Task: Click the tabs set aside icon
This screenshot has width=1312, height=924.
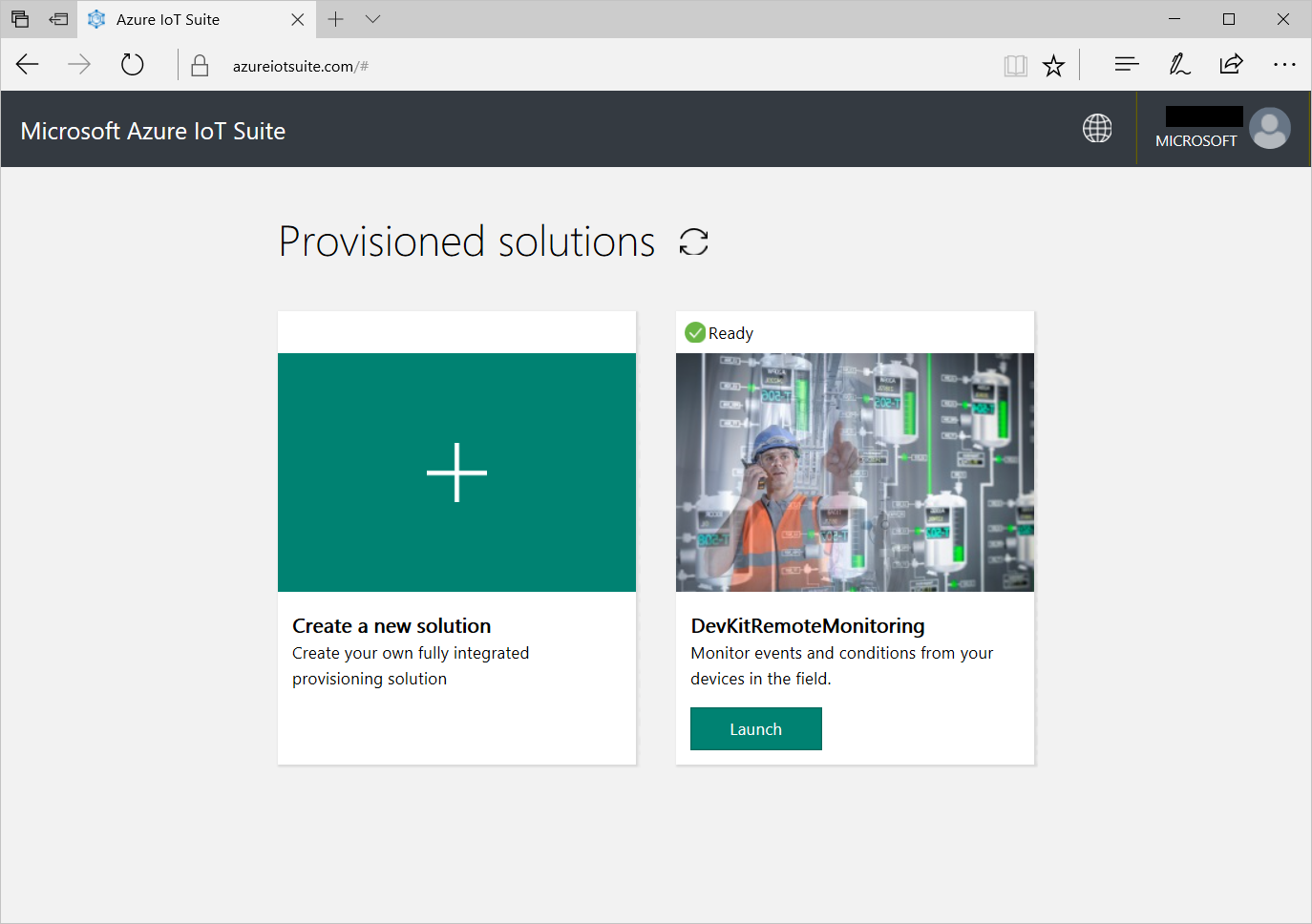Action: pyautogui.click(x=20, y=19)
